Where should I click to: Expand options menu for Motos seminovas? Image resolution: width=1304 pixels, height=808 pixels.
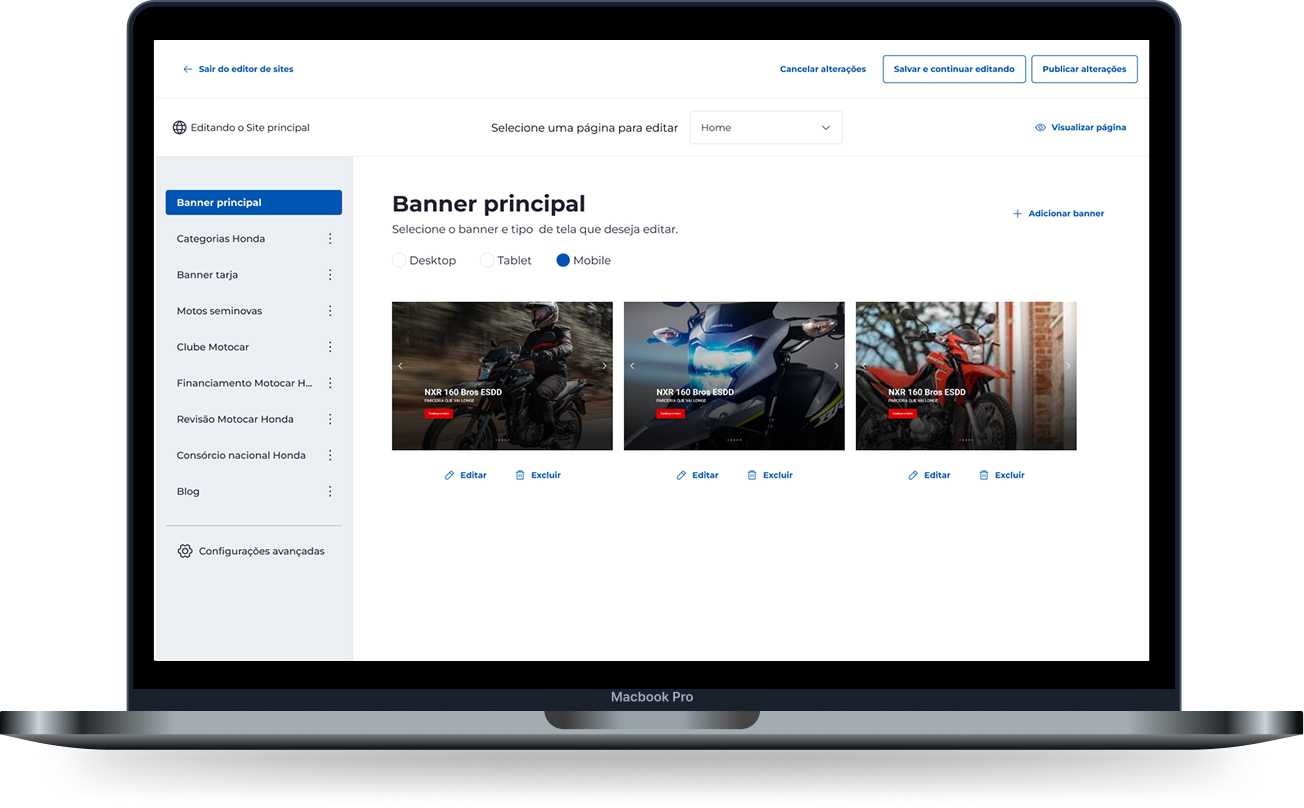[330, 311]
